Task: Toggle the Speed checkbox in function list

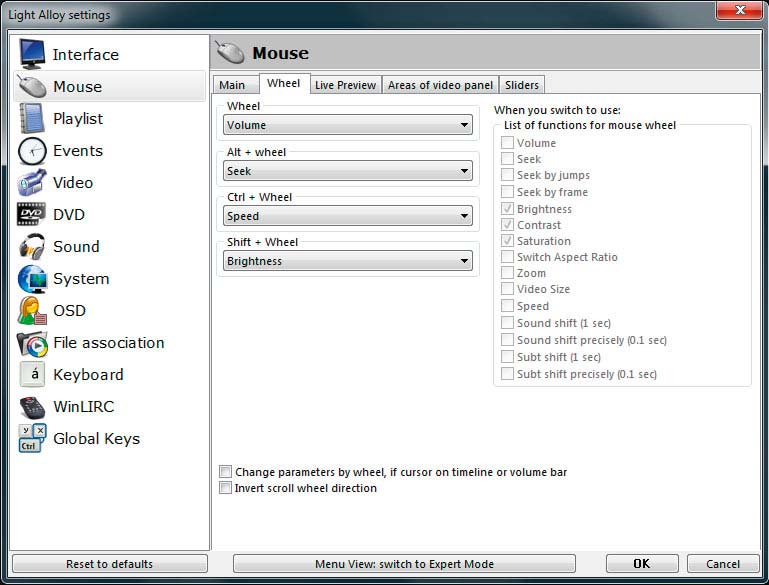Action: (507, 306)
